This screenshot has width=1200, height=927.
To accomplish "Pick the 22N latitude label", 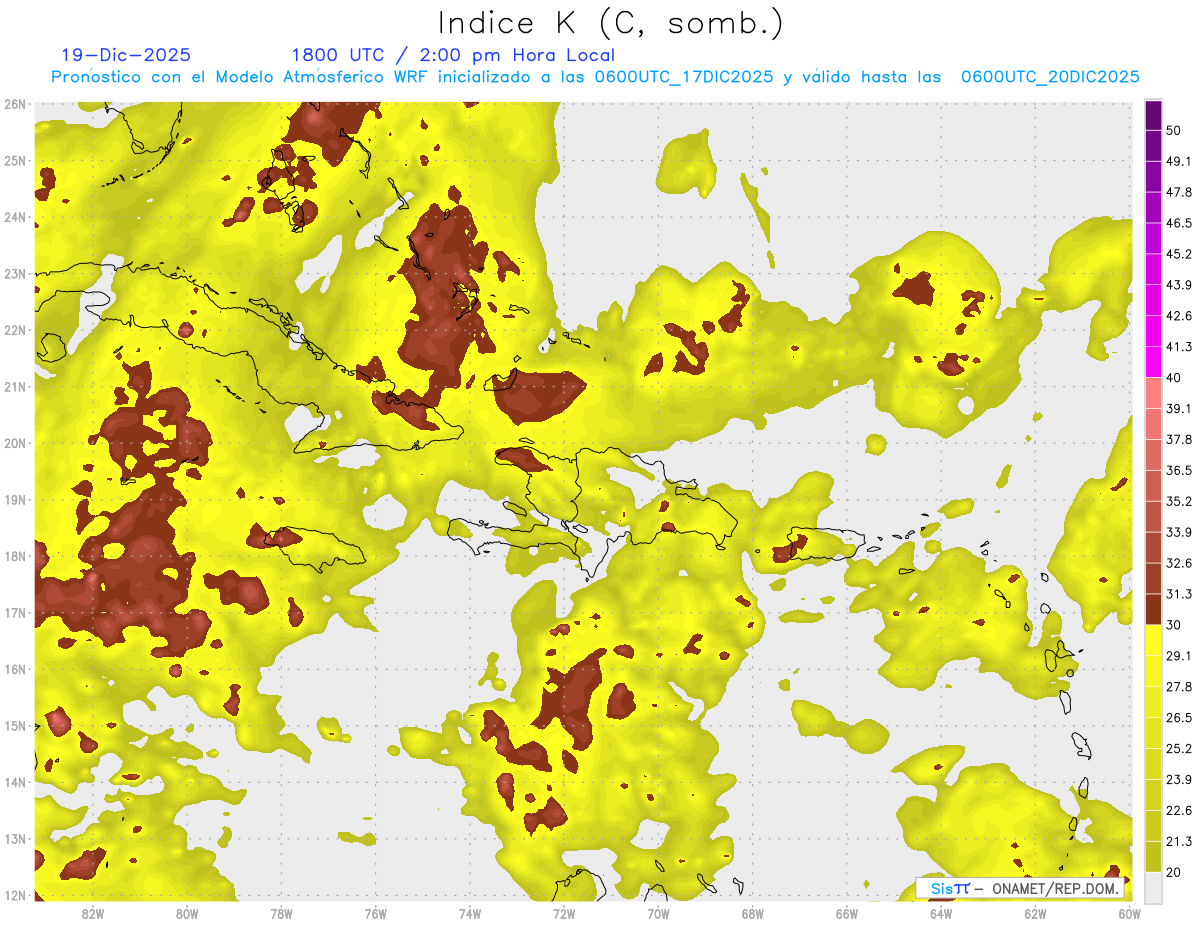I will pos(15,330).
